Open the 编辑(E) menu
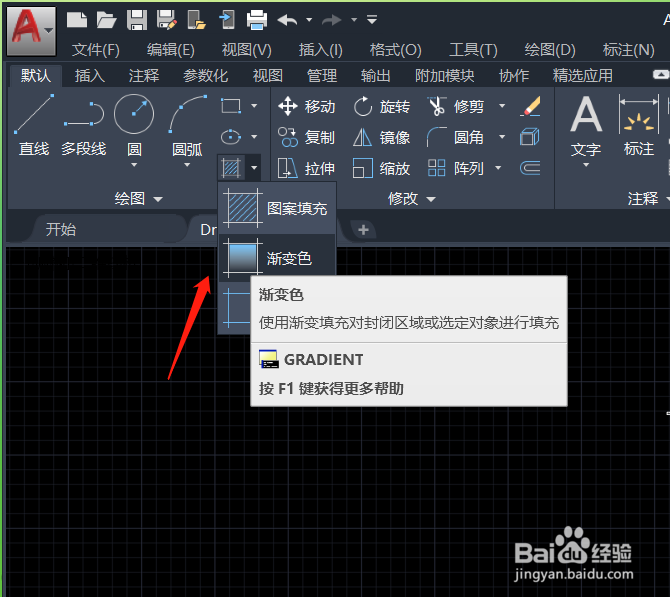This screenshot has width=670, height=597. [171, 50]
